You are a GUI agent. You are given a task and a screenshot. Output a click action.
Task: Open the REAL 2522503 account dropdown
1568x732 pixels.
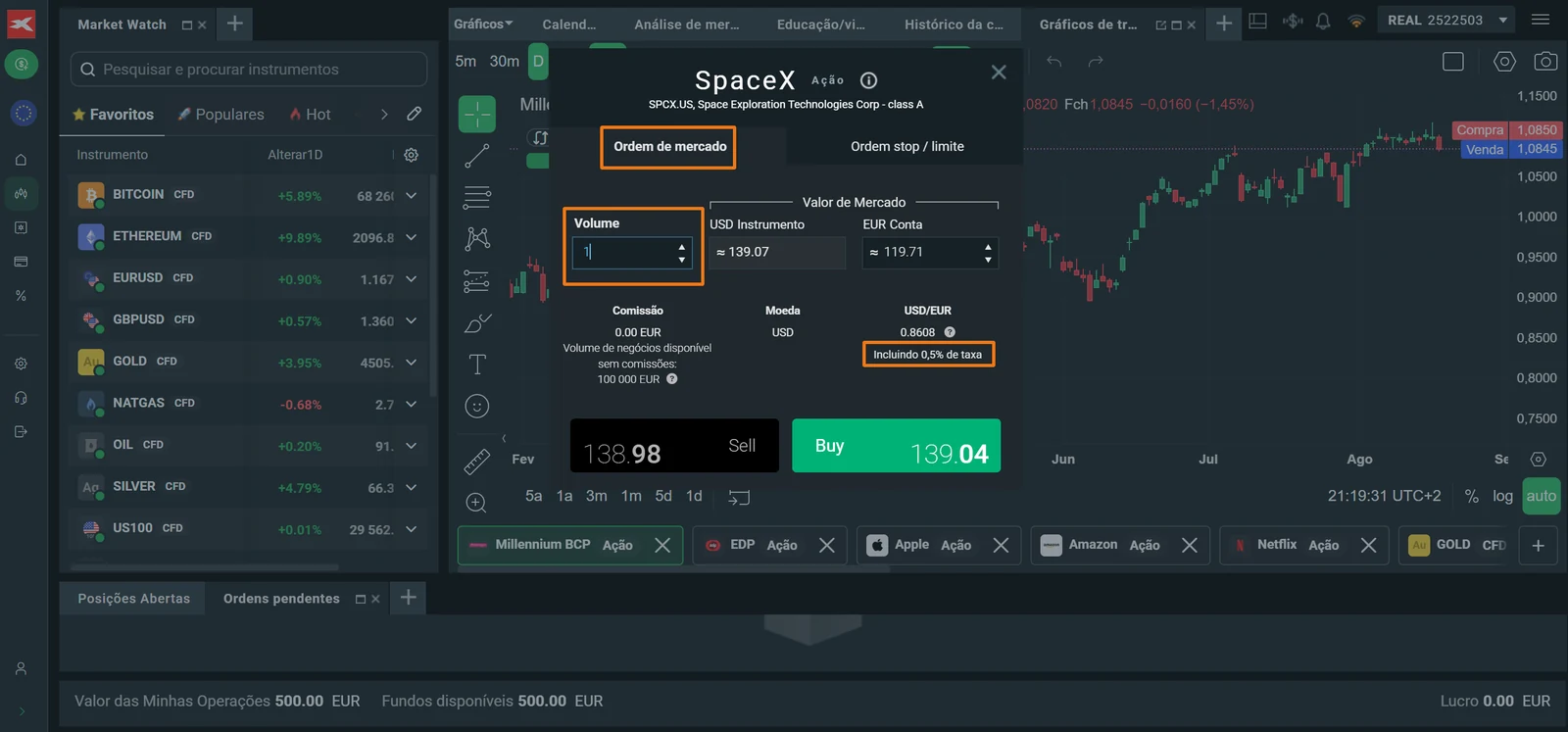1446,20
